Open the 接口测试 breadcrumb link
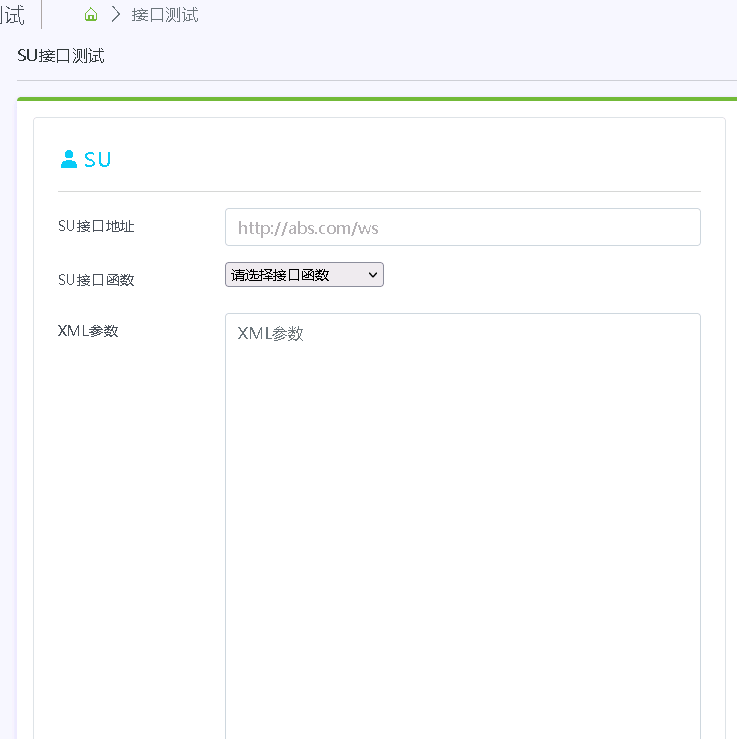Image resolution: width=737 pixels, height=739 pixels. 165,15
